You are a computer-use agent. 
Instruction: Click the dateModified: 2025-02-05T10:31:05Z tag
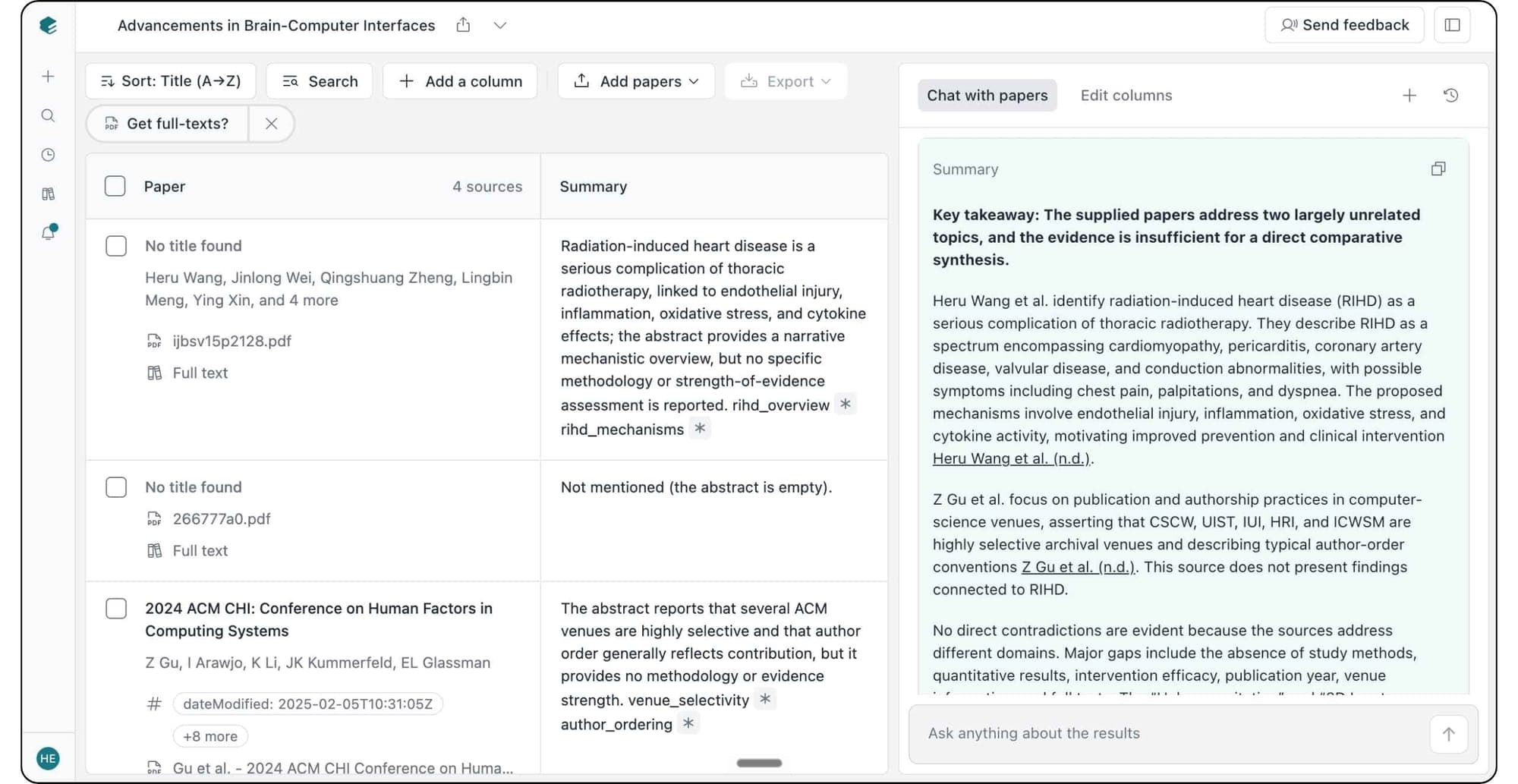[x=307, y=704]
